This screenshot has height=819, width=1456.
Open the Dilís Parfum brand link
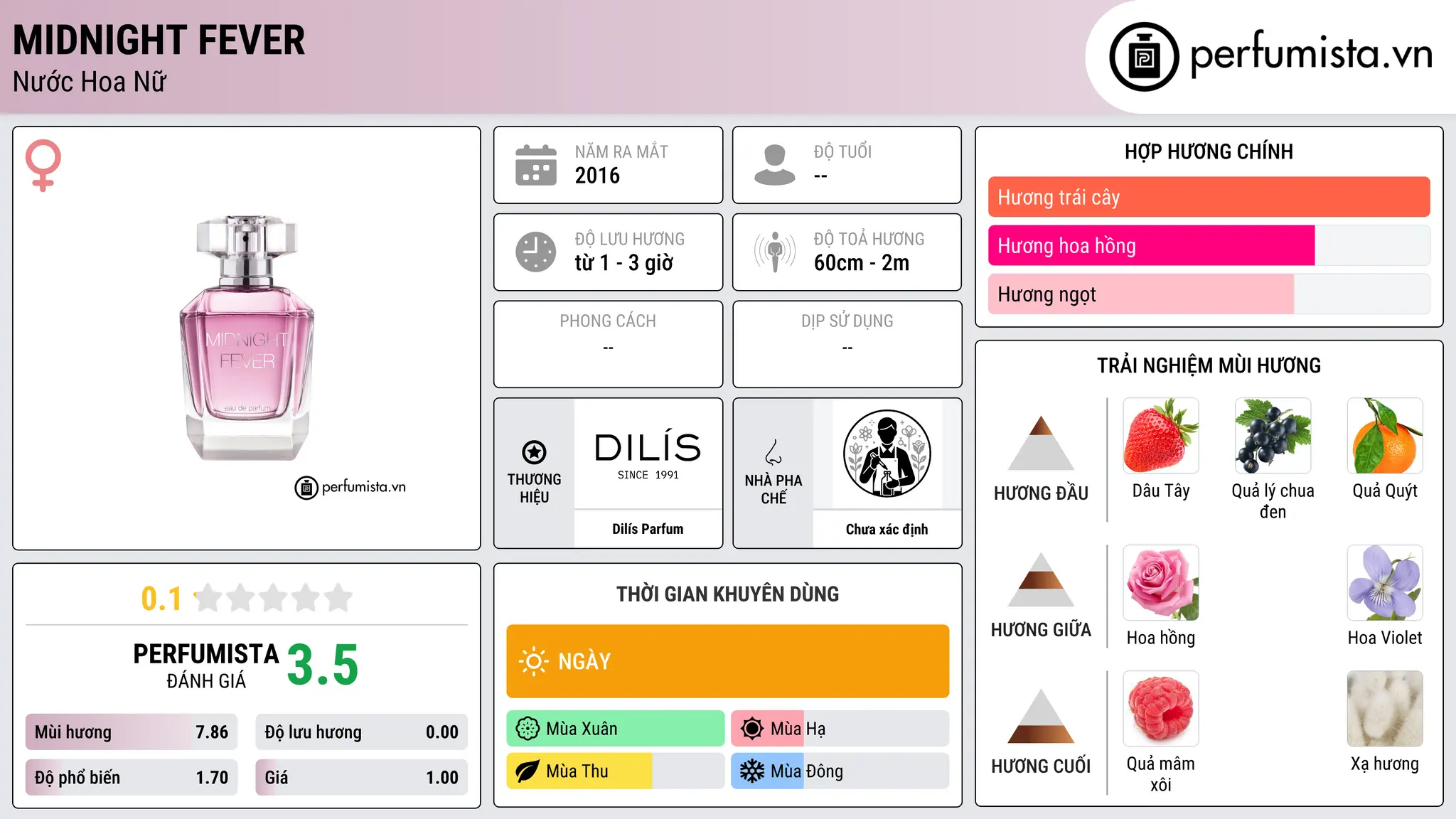point(648,529)
